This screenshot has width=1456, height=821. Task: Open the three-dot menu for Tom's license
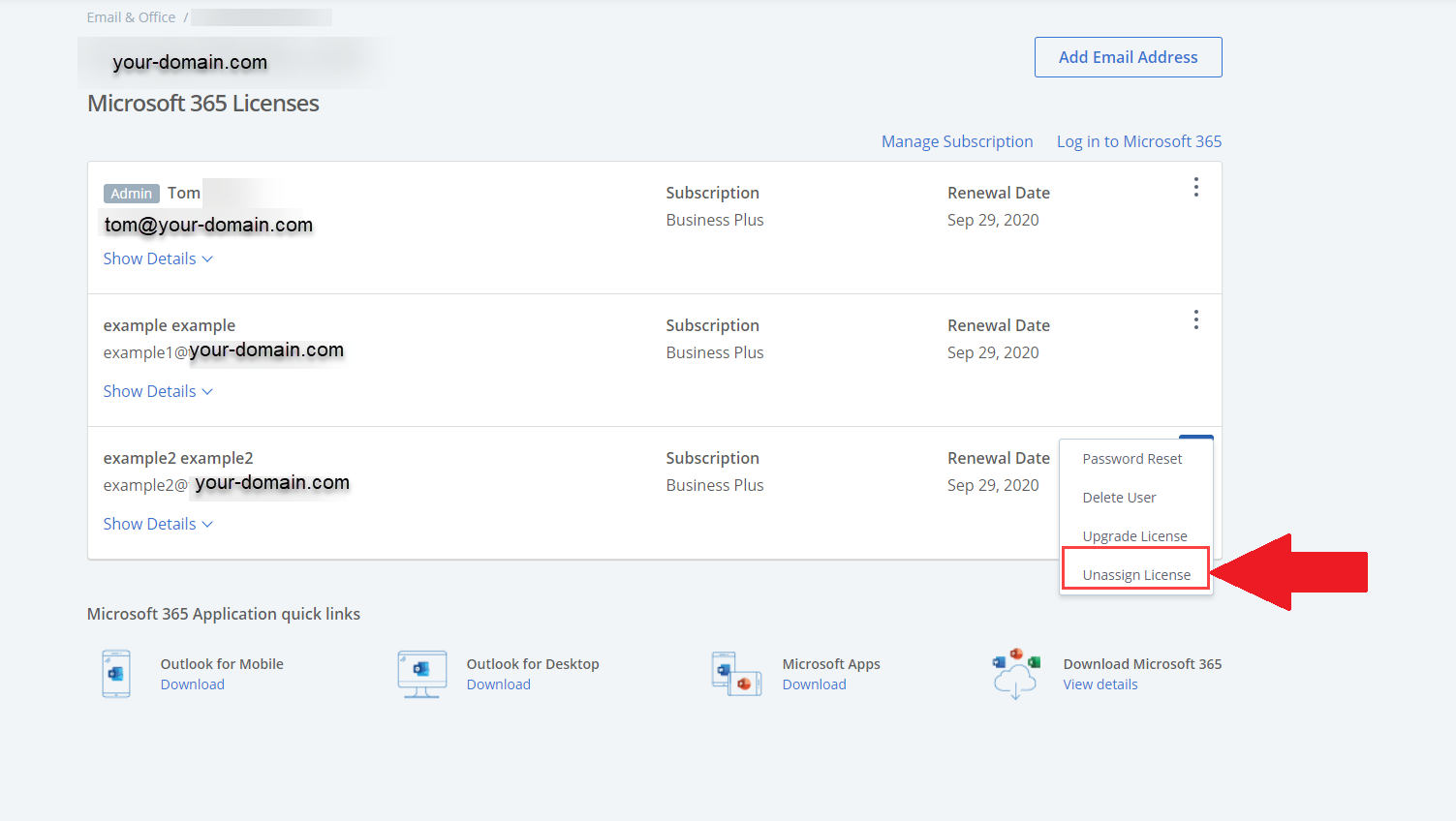click(x=1196, y=187)
